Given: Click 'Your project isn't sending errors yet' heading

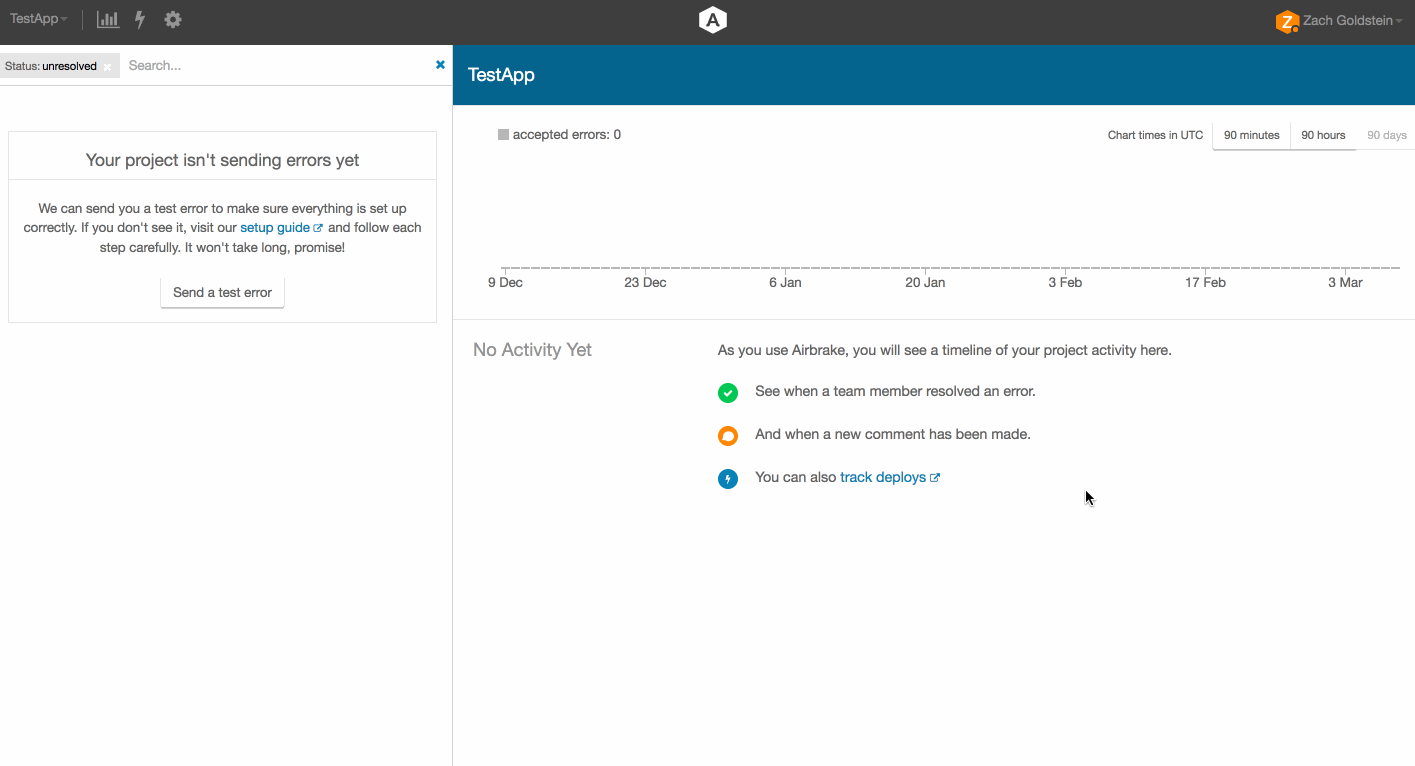Looking at the screenshot, I should [x=222, y=160].
